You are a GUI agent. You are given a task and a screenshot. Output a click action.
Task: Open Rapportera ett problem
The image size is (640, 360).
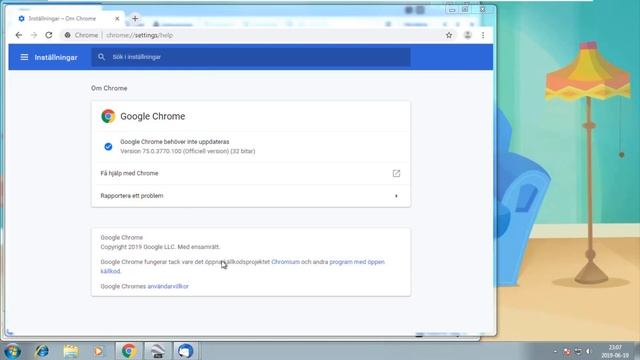(x=251, y=196)
